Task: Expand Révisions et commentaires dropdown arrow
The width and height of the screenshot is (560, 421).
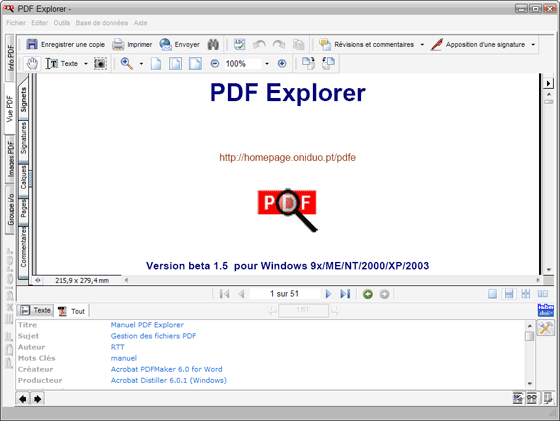Action: click(422, 45)
